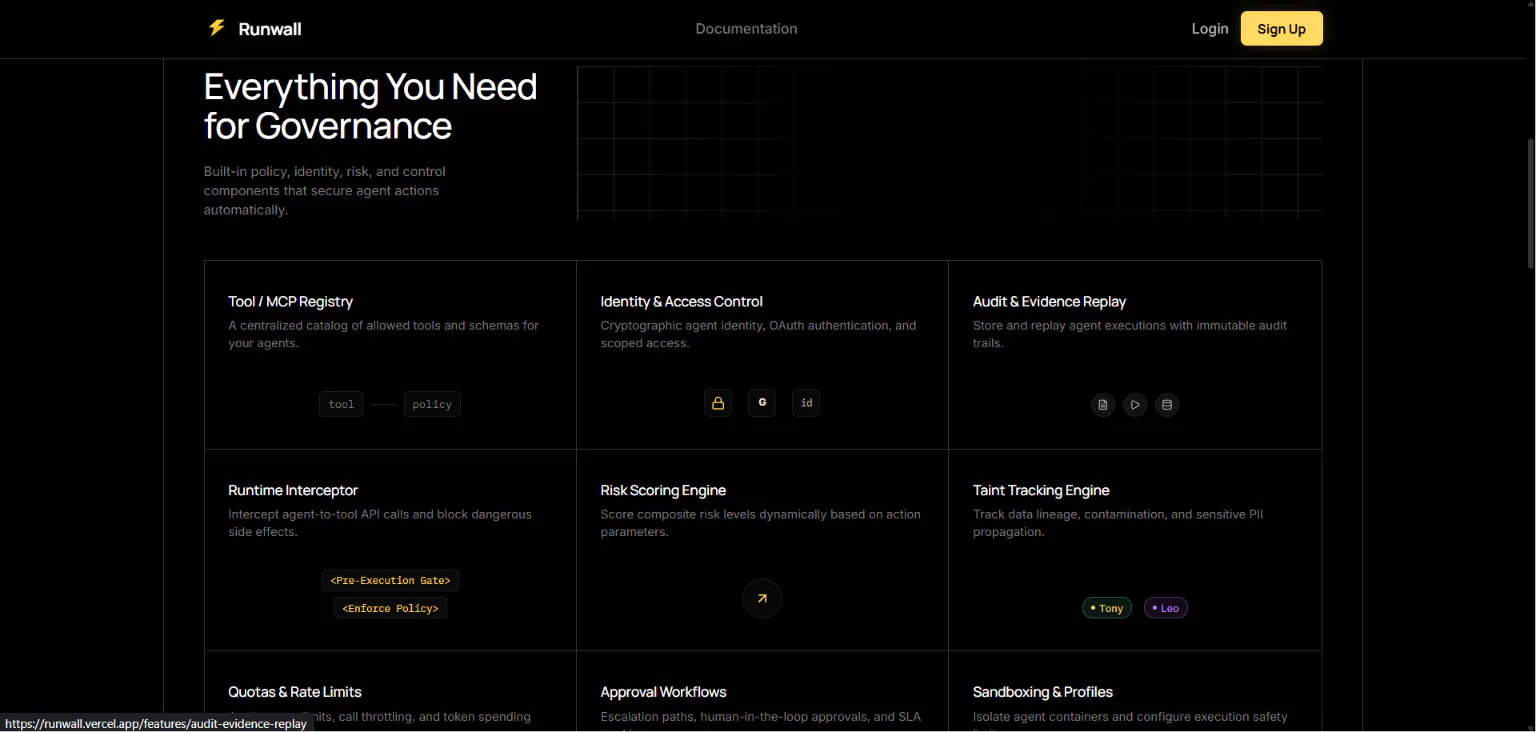Click the purple 'Leo' badge
Screen dimensions: 1536x732
pyautogui.click(x=1166, y=608)
